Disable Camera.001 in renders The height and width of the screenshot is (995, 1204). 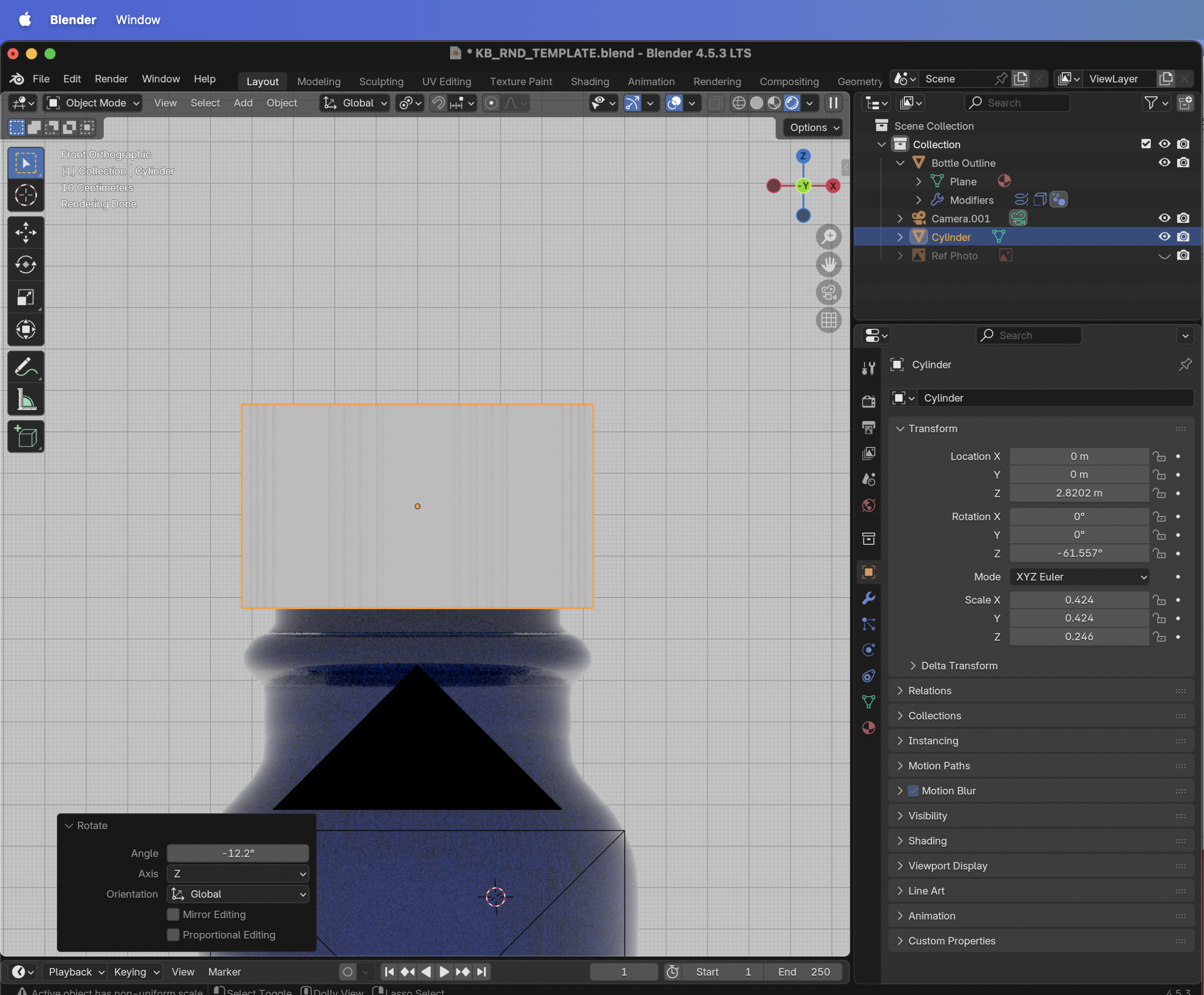tap(1183, 218)
